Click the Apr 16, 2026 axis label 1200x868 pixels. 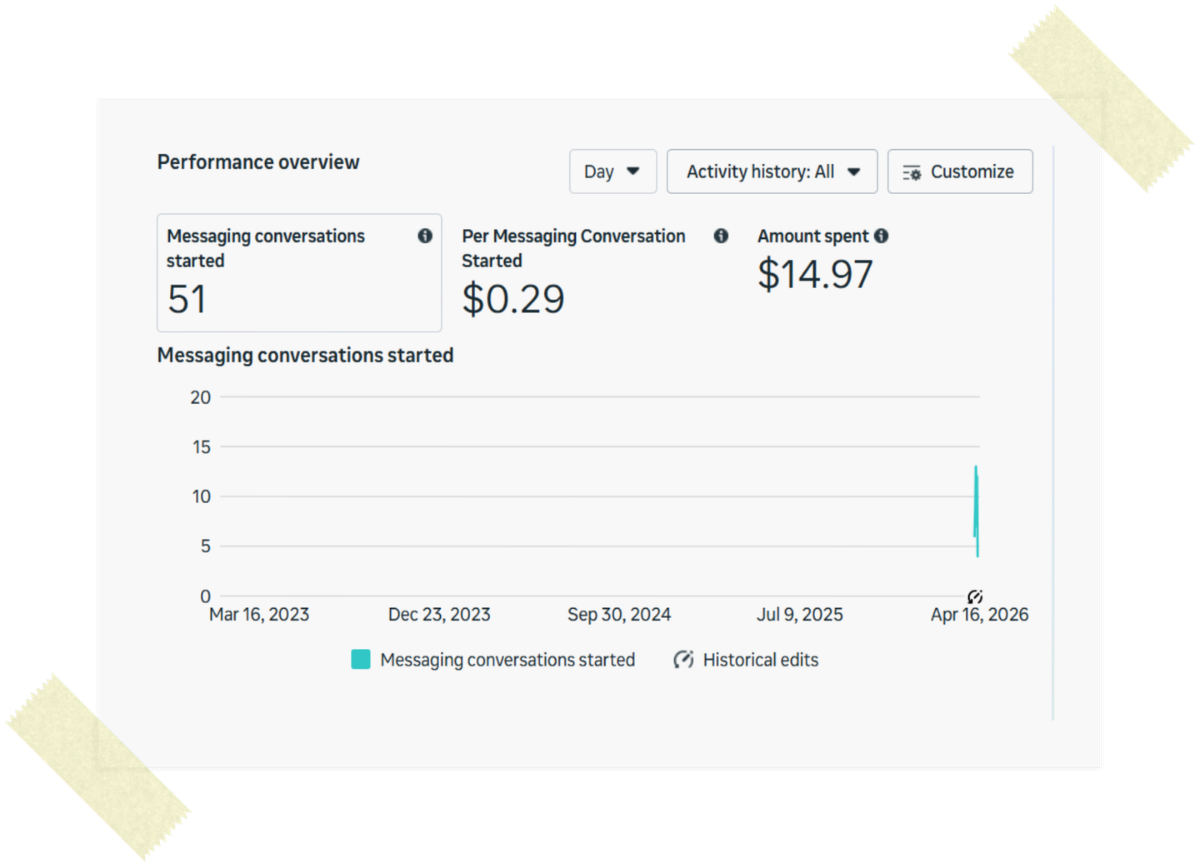point(979,615)
